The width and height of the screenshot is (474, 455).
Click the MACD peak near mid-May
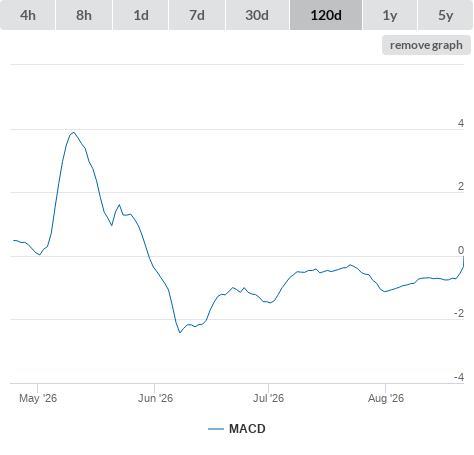[x=73, y=132]
